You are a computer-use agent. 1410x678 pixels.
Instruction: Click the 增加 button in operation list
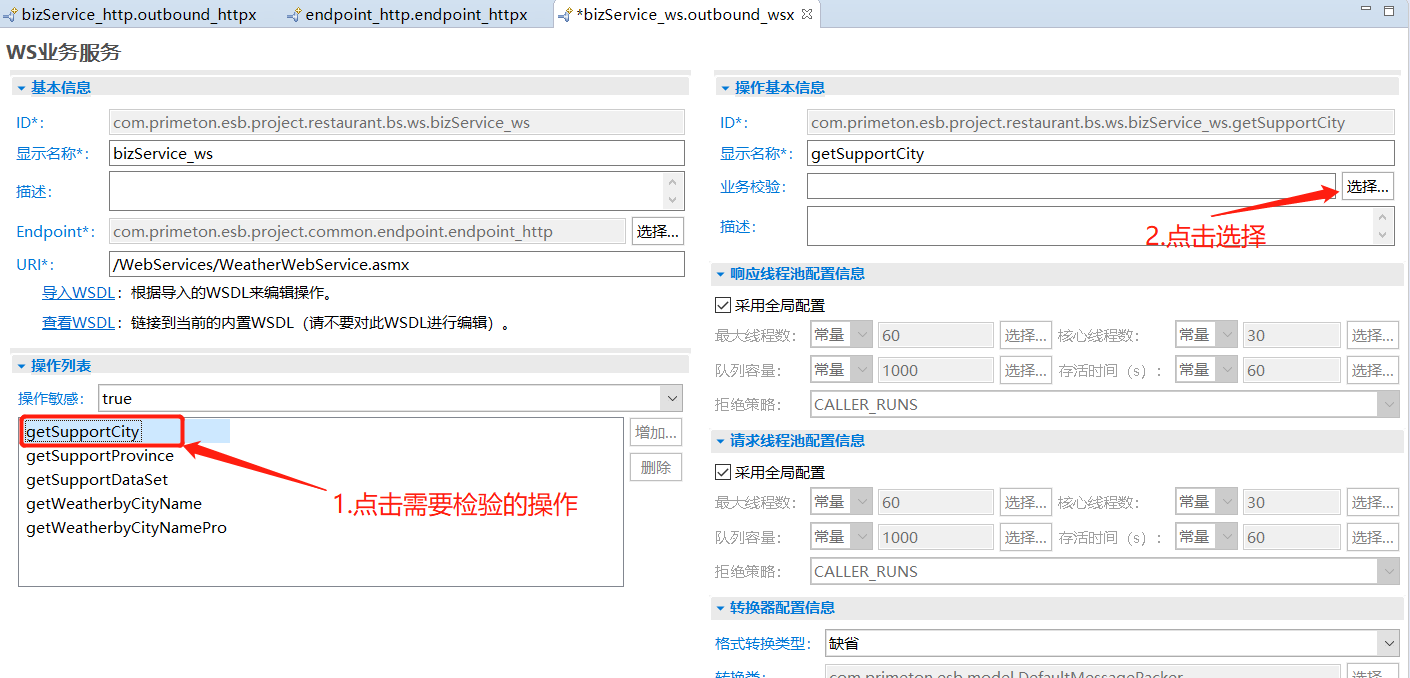[x=655, y=432]
